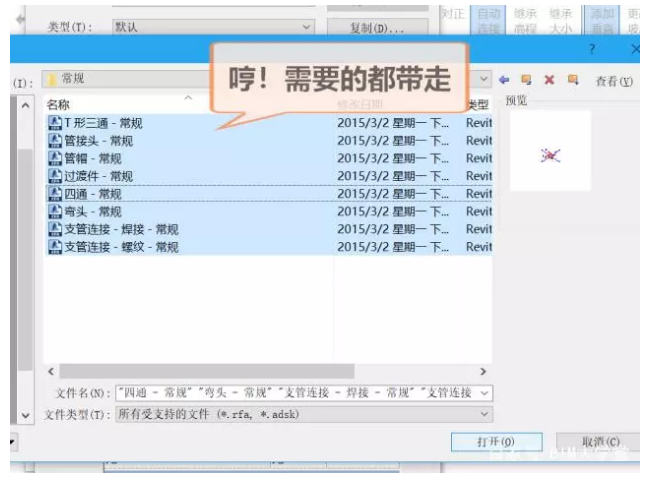Expand the 文件名 file name combo box
The height and width of the screenshot is (477, 647).
(485, 393)
